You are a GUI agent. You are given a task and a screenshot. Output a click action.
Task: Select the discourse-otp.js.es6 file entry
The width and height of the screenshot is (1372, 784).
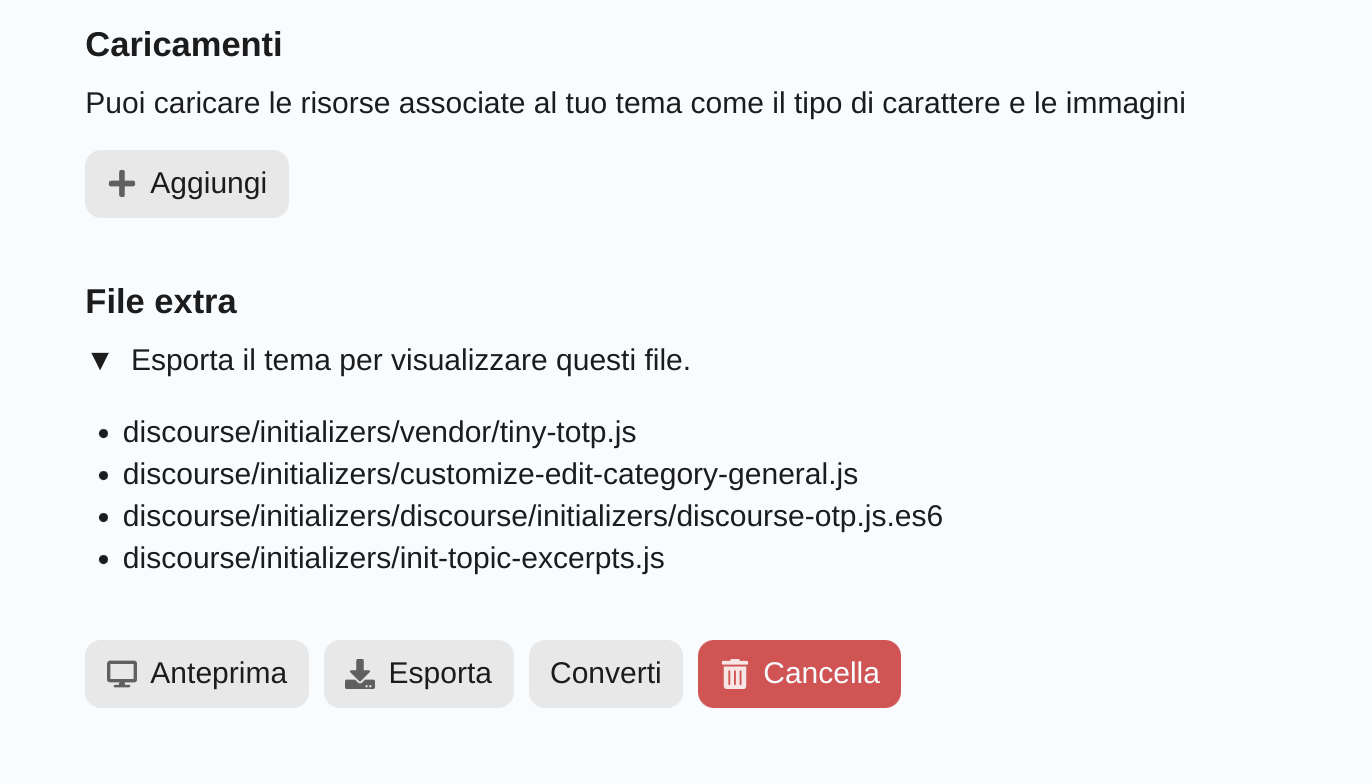pos(532,516)
